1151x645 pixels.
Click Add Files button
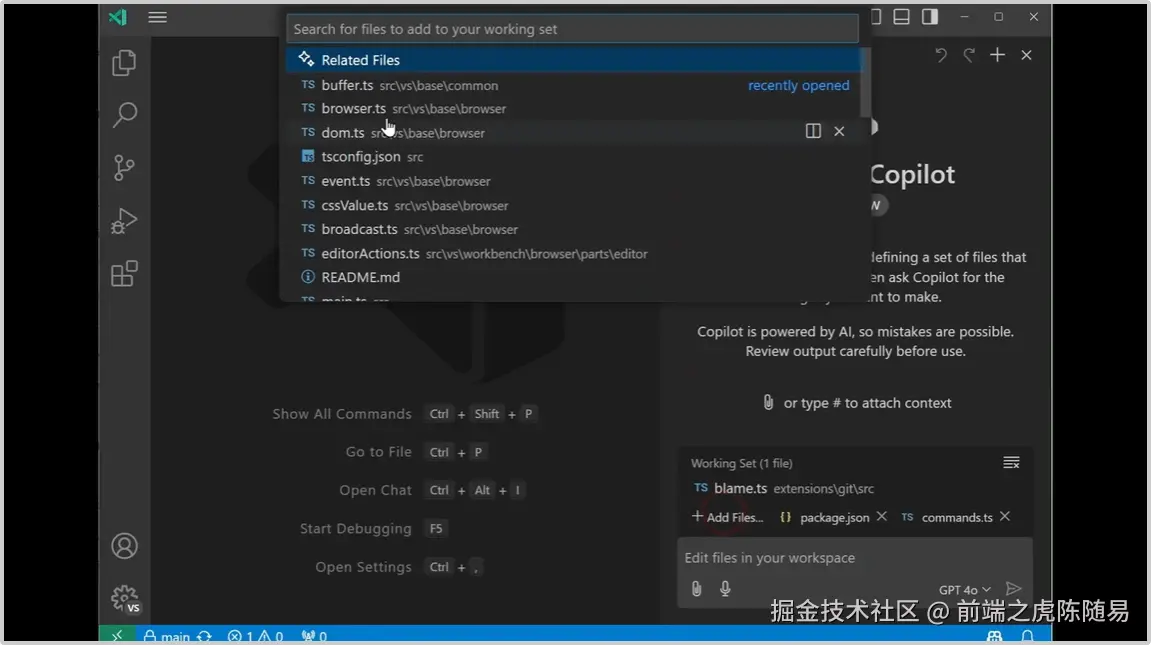click(727, 517)
